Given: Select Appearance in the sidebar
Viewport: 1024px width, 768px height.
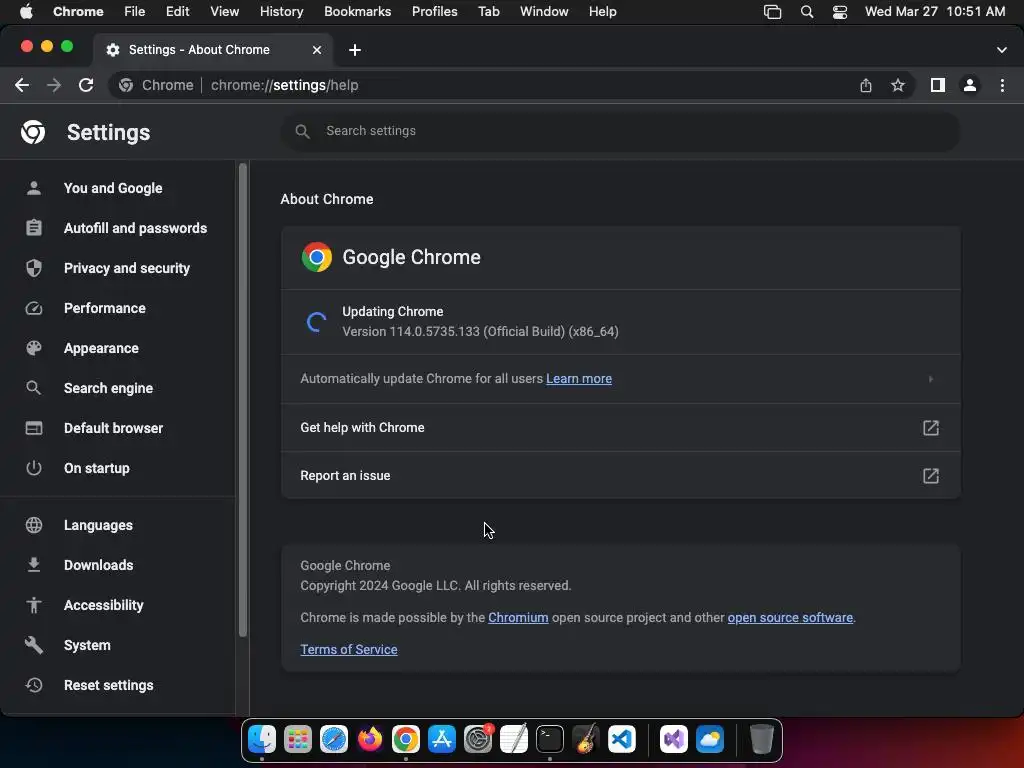Looking at the screenshot, I should tap(101, 348).
